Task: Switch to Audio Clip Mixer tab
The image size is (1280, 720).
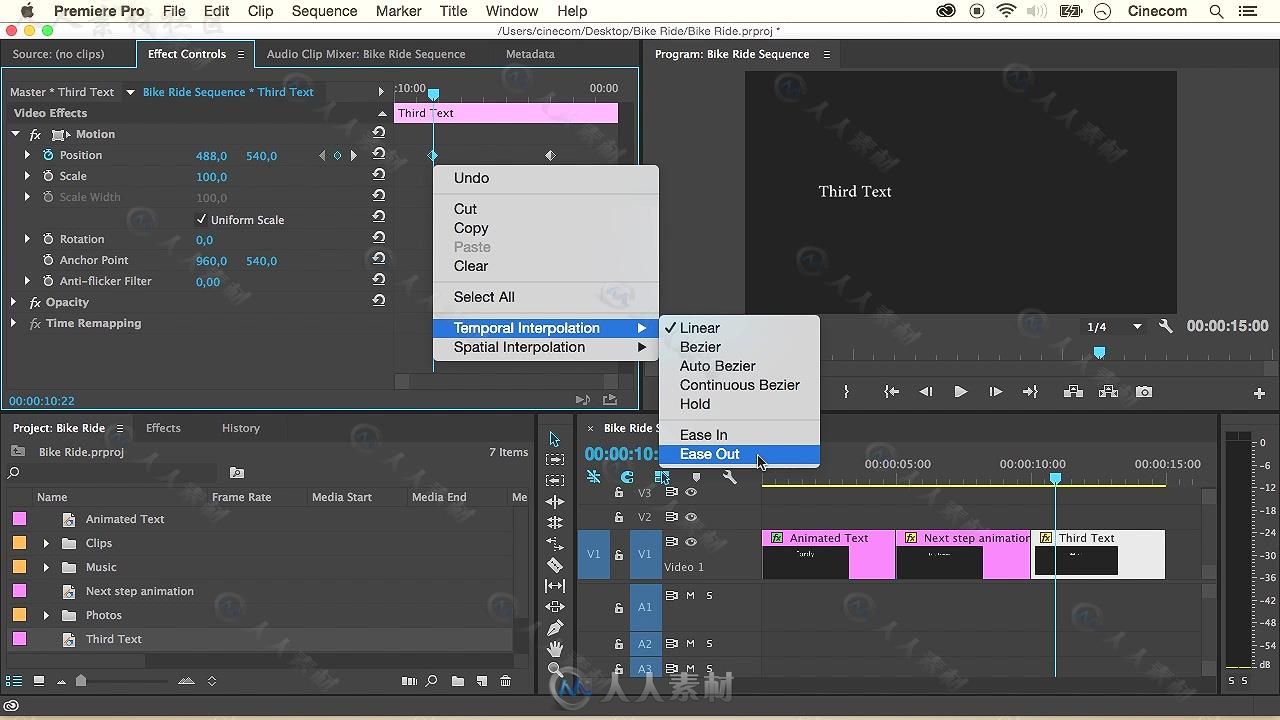Action: point(366,54)
